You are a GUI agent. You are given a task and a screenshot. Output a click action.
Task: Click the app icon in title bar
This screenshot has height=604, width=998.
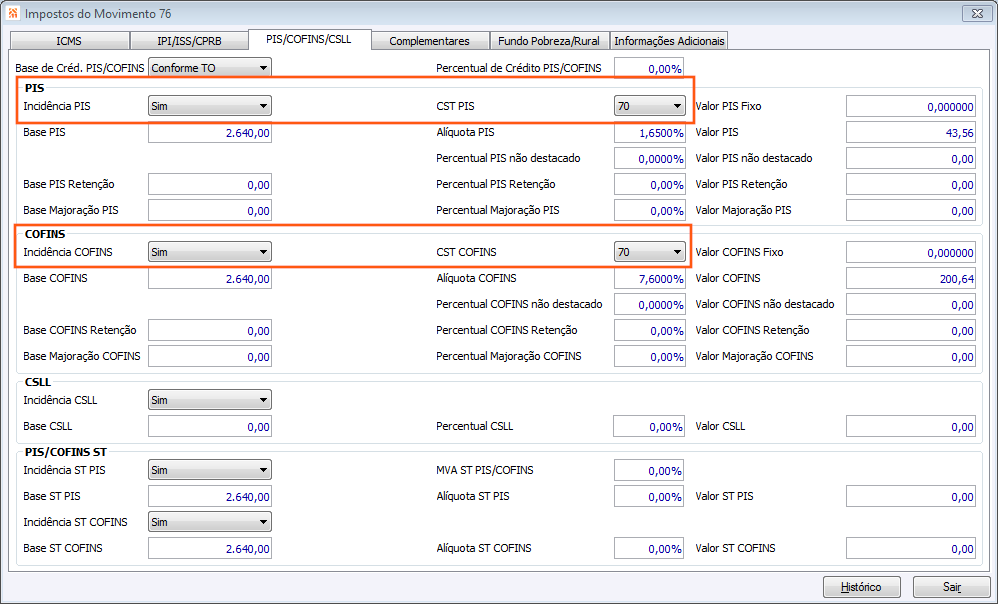tap(12, 14)
